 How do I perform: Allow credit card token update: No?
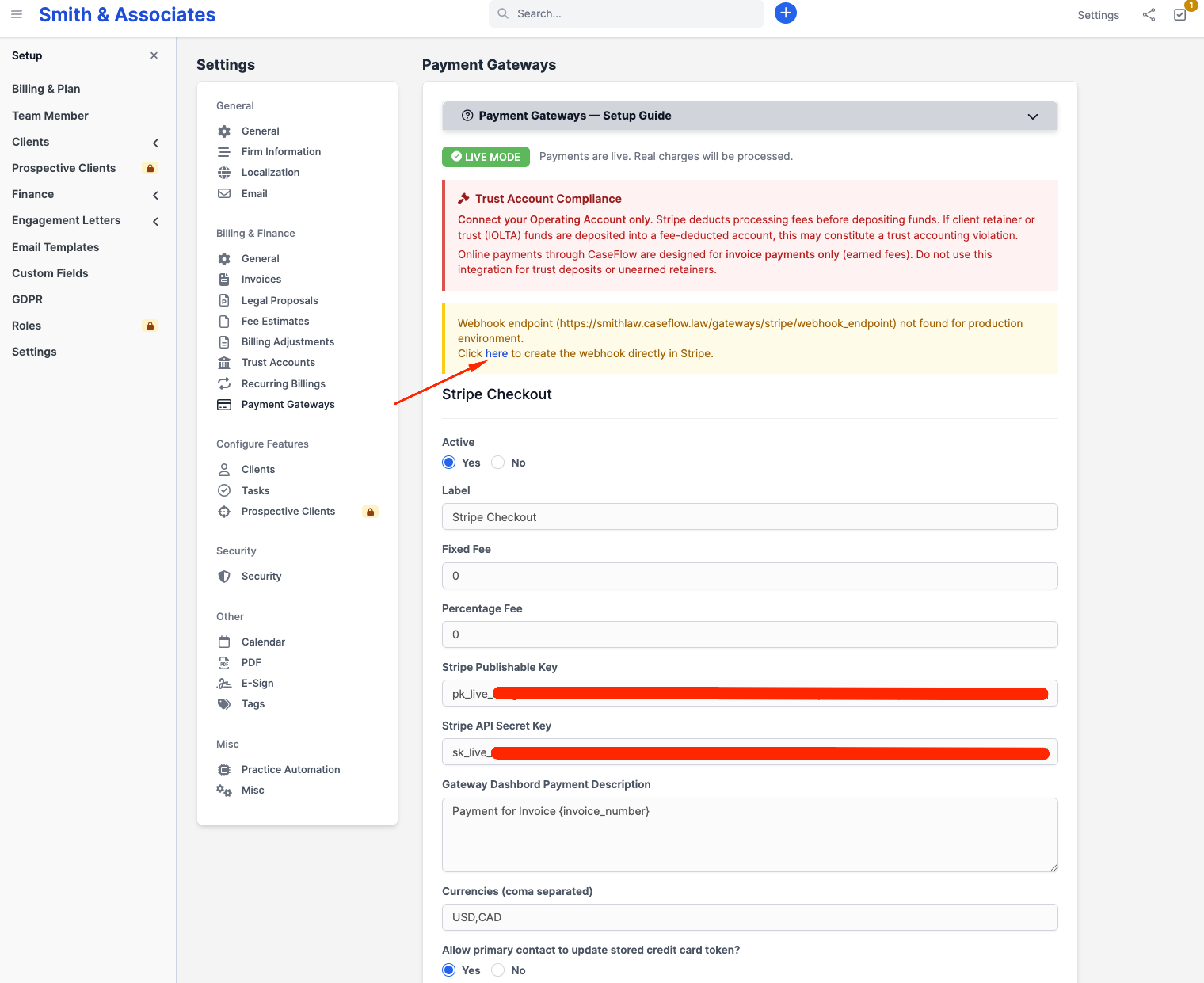click(x=498, y=970)
